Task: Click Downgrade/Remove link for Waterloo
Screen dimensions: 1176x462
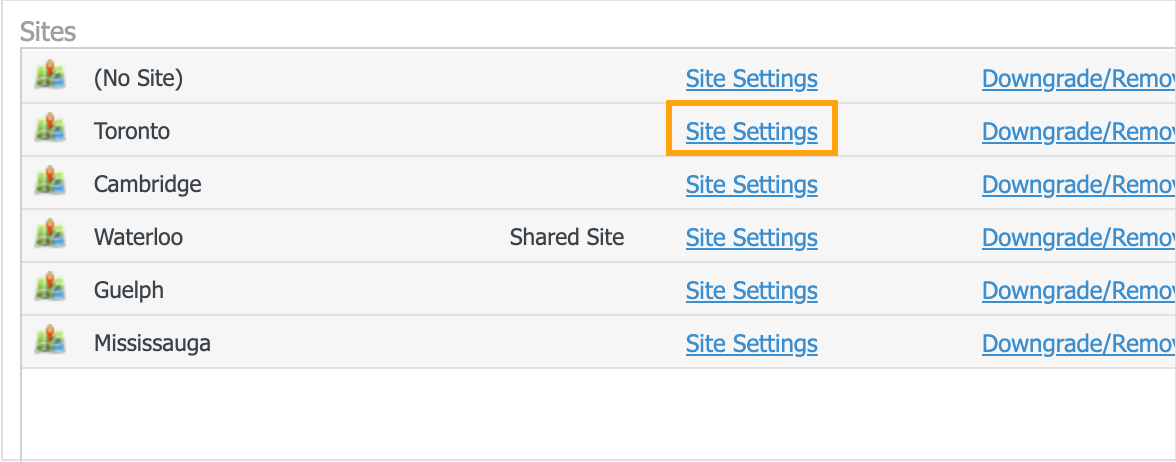Action: click(x=1078, y=237)
